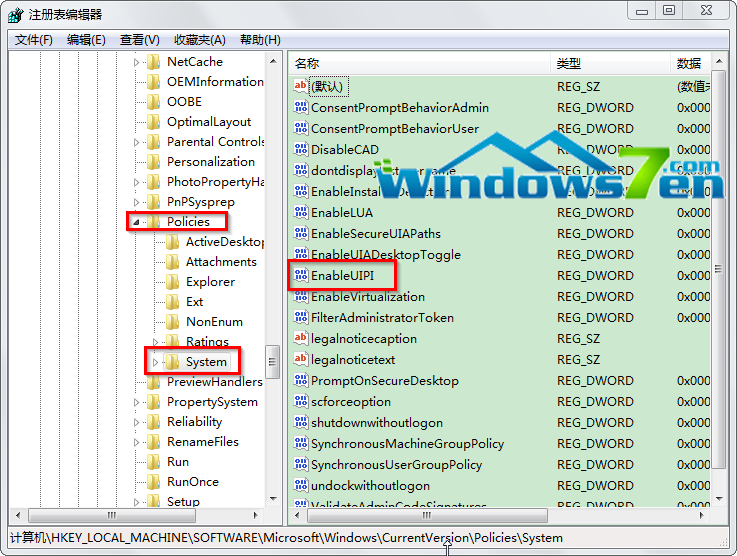
Task: Click the Explorer folder icon under Policies
Action: click(172, 282)
